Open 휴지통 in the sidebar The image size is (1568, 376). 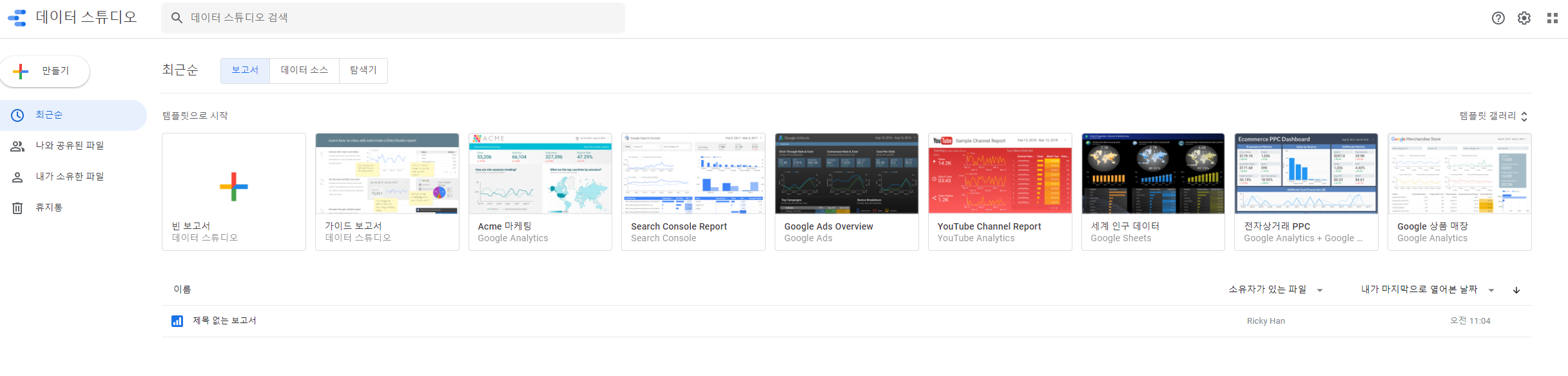click(x=73, y=208)
